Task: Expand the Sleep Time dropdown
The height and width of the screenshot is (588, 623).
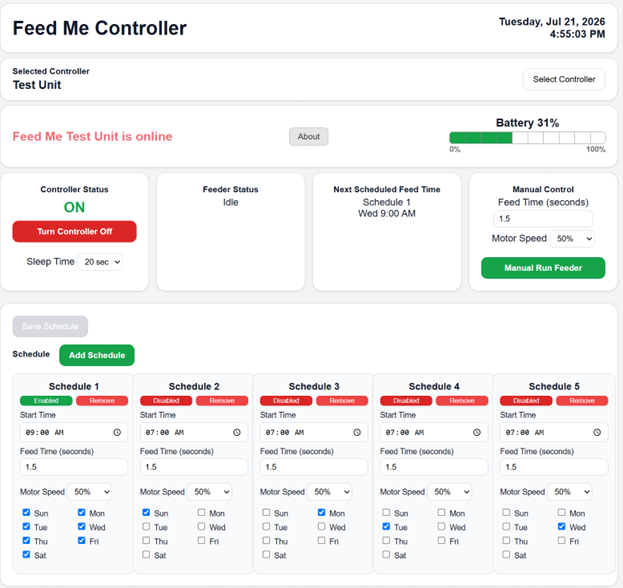Action: [100, 262]
